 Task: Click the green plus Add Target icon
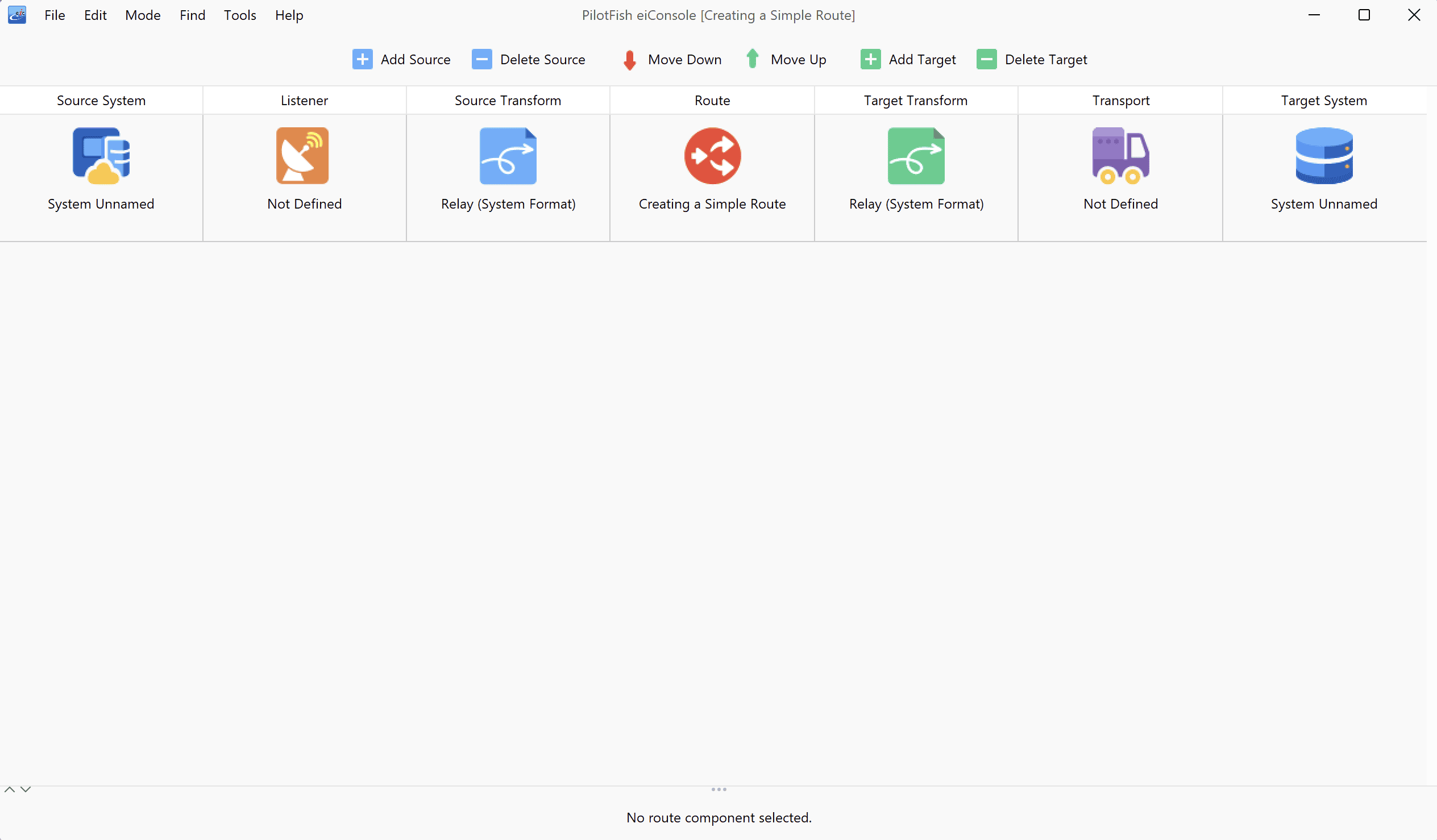tap(870, 59)
